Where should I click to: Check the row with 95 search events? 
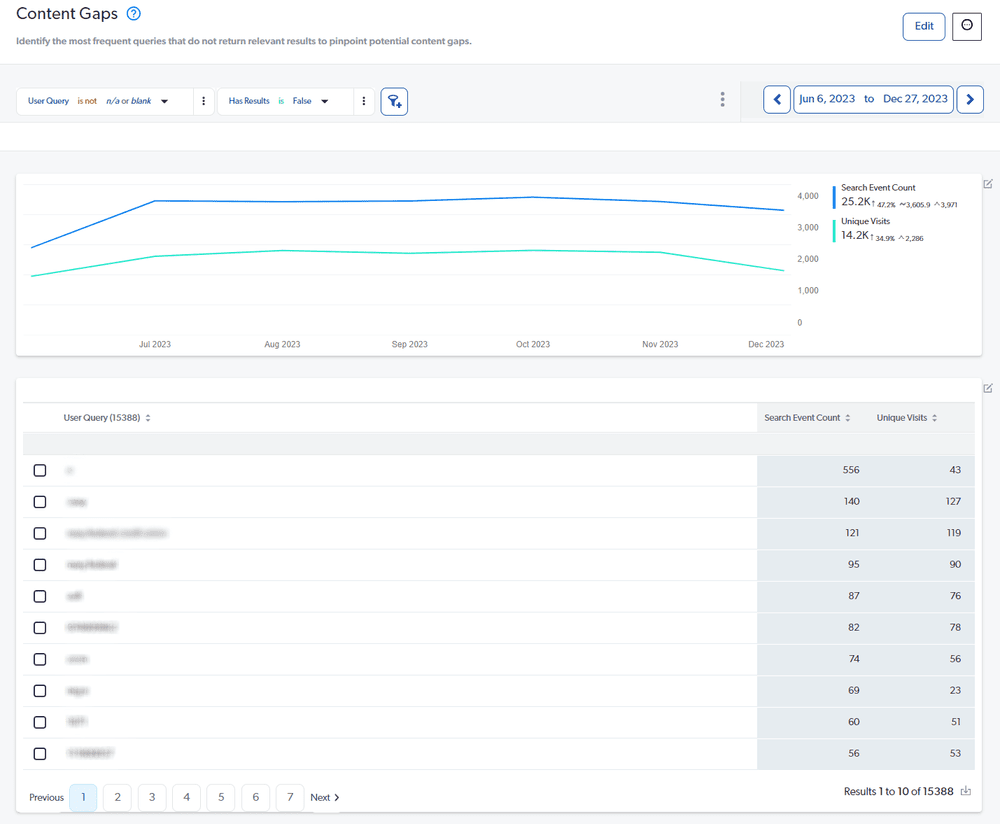point(40,564)
